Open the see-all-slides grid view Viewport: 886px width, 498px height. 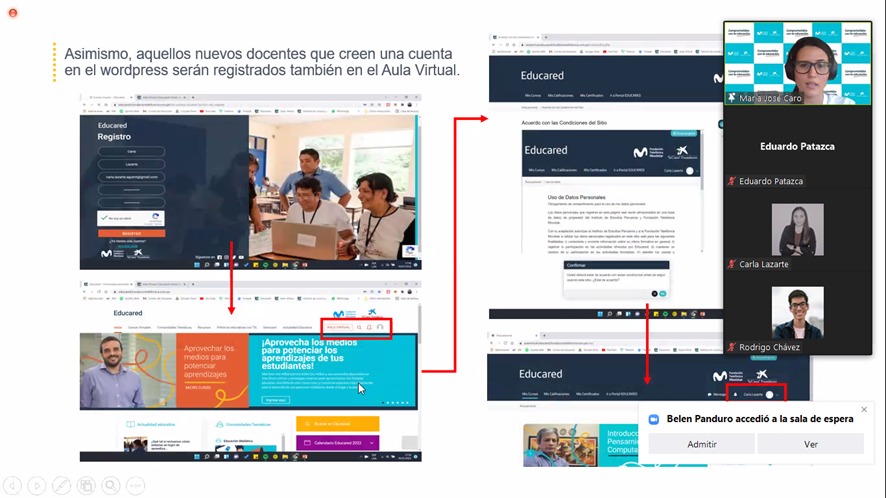[86, 485]
